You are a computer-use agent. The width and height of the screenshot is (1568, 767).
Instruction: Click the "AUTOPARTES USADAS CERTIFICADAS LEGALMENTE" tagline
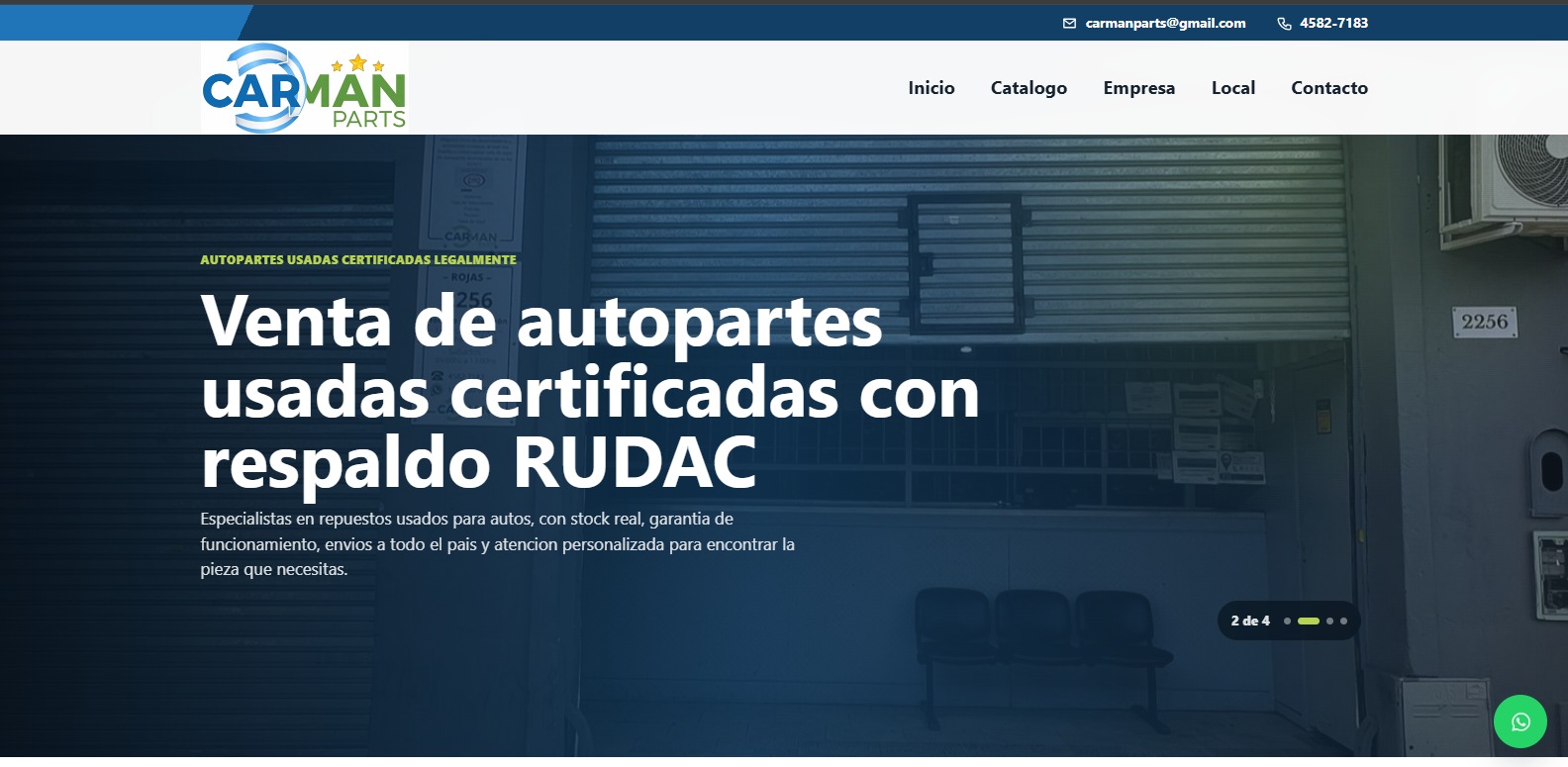tap(358, 260)
